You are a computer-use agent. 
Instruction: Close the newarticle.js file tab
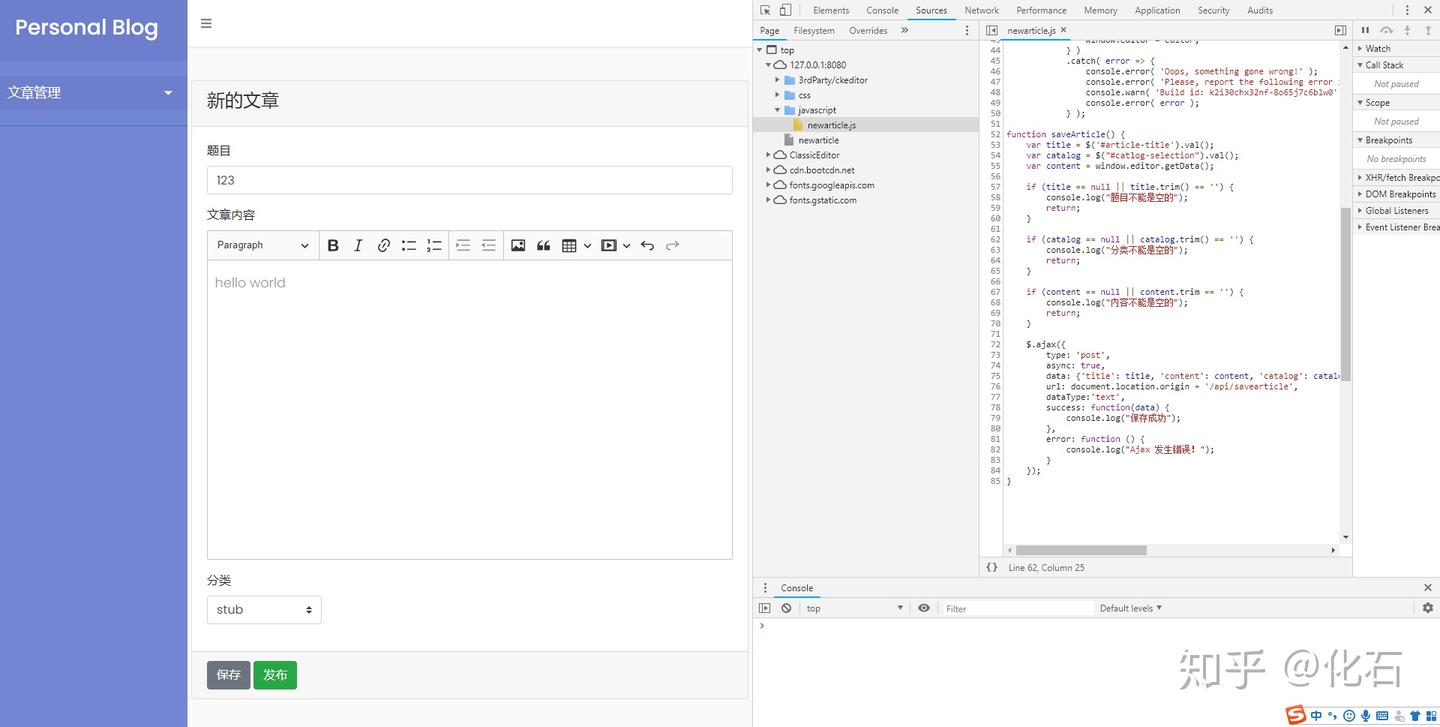tap(1063, 30)
